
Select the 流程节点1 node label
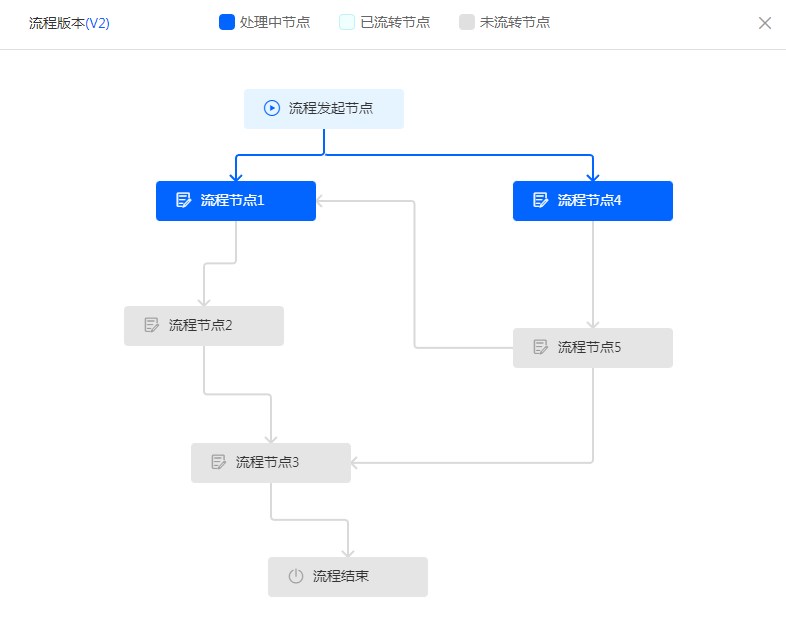(233, 200)
